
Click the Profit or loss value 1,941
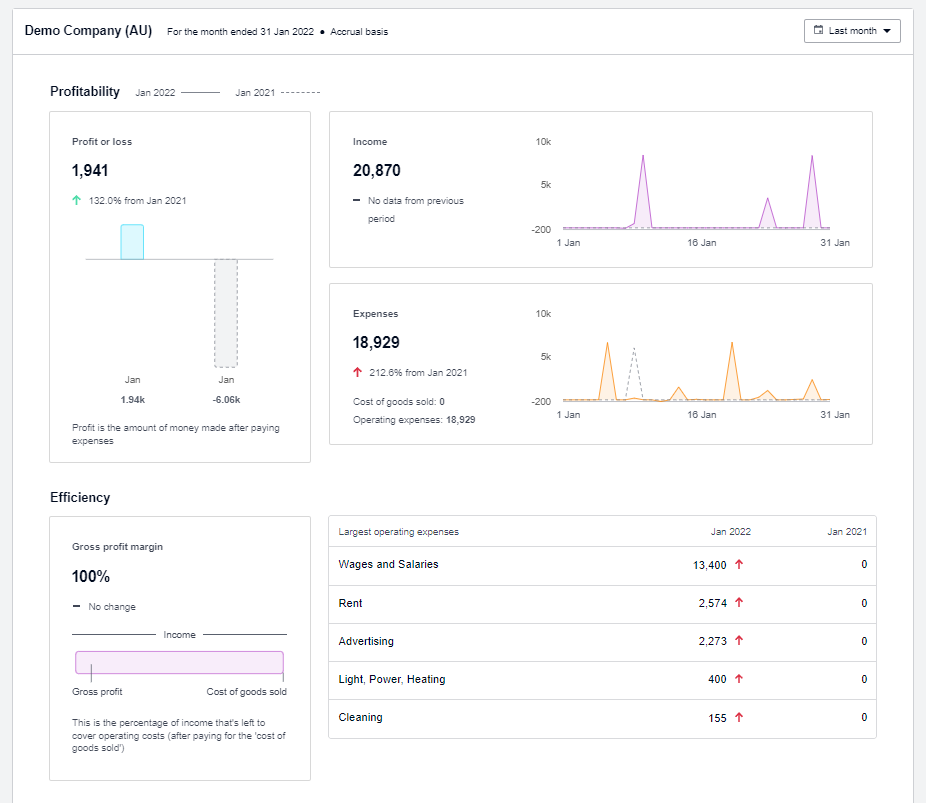click(90, 171)
